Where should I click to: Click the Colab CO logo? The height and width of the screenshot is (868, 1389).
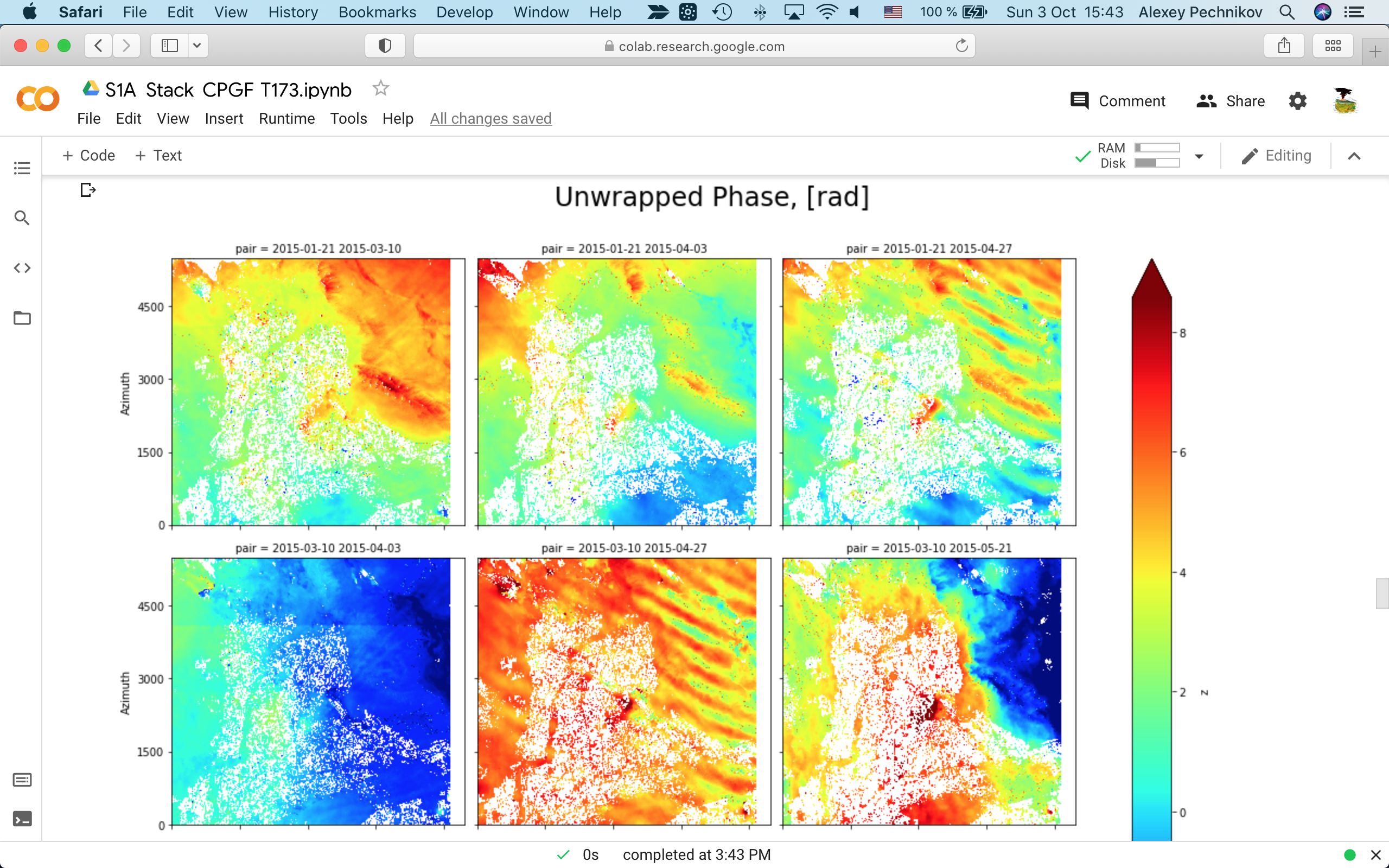pyautogui.click(x=38, y=99)
